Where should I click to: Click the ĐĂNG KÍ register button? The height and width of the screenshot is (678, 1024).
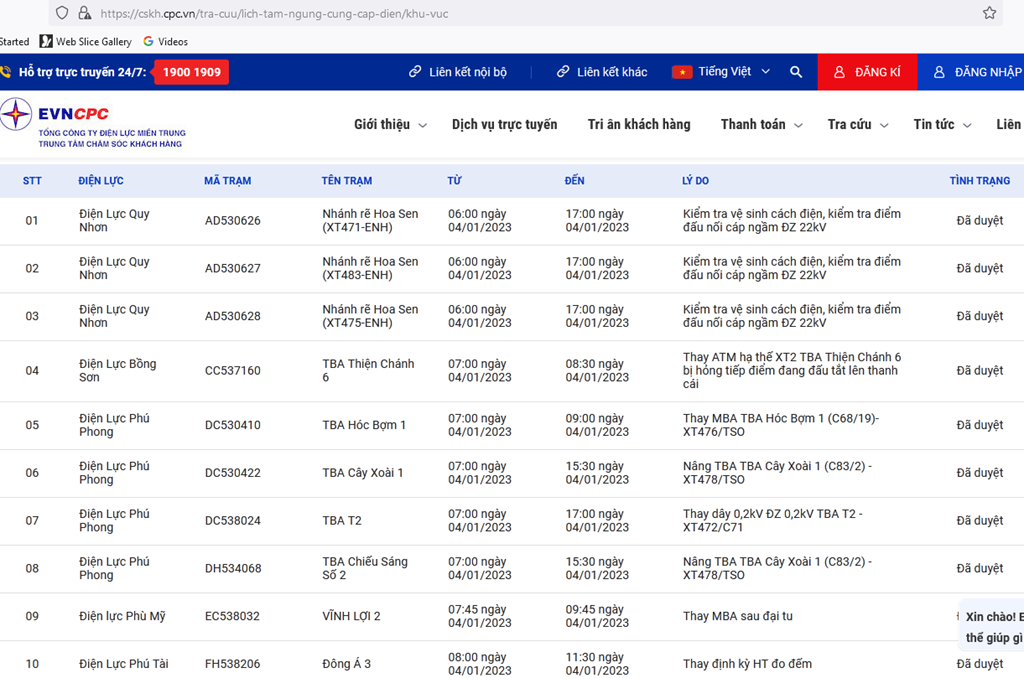click(867, 72)
